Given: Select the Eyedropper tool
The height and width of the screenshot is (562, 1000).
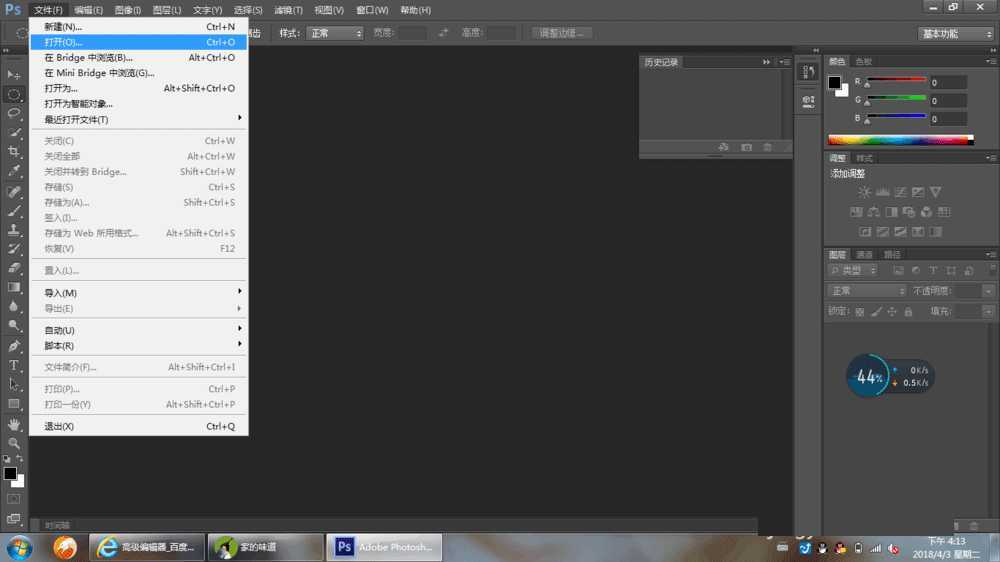Looking at the screenshot, I should pos(13,171).
